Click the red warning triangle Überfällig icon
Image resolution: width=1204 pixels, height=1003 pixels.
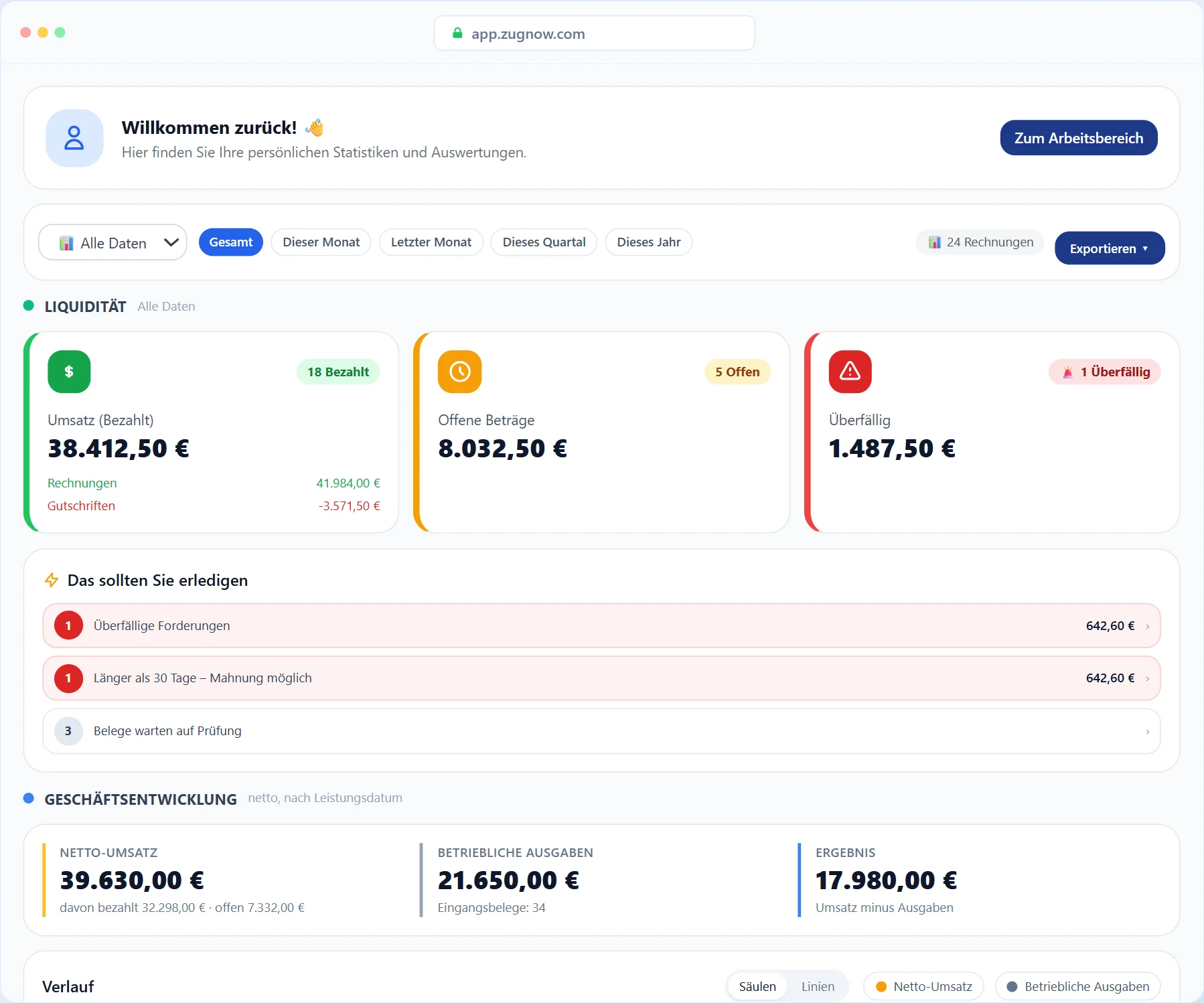850,372
